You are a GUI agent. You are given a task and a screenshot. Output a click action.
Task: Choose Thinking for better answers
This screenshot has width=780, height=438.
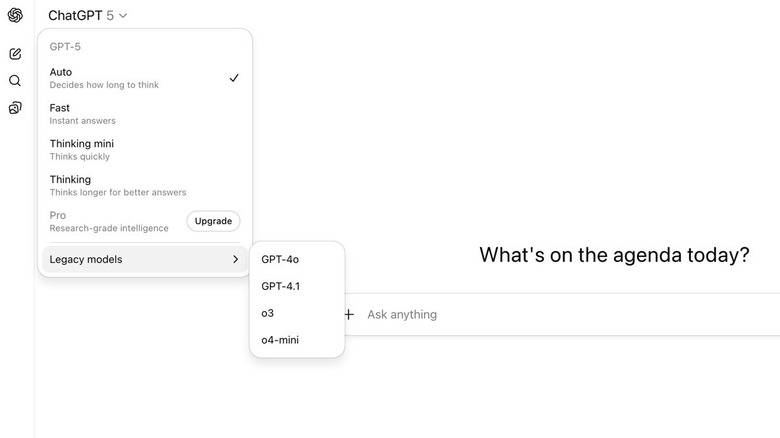(145, 186)
